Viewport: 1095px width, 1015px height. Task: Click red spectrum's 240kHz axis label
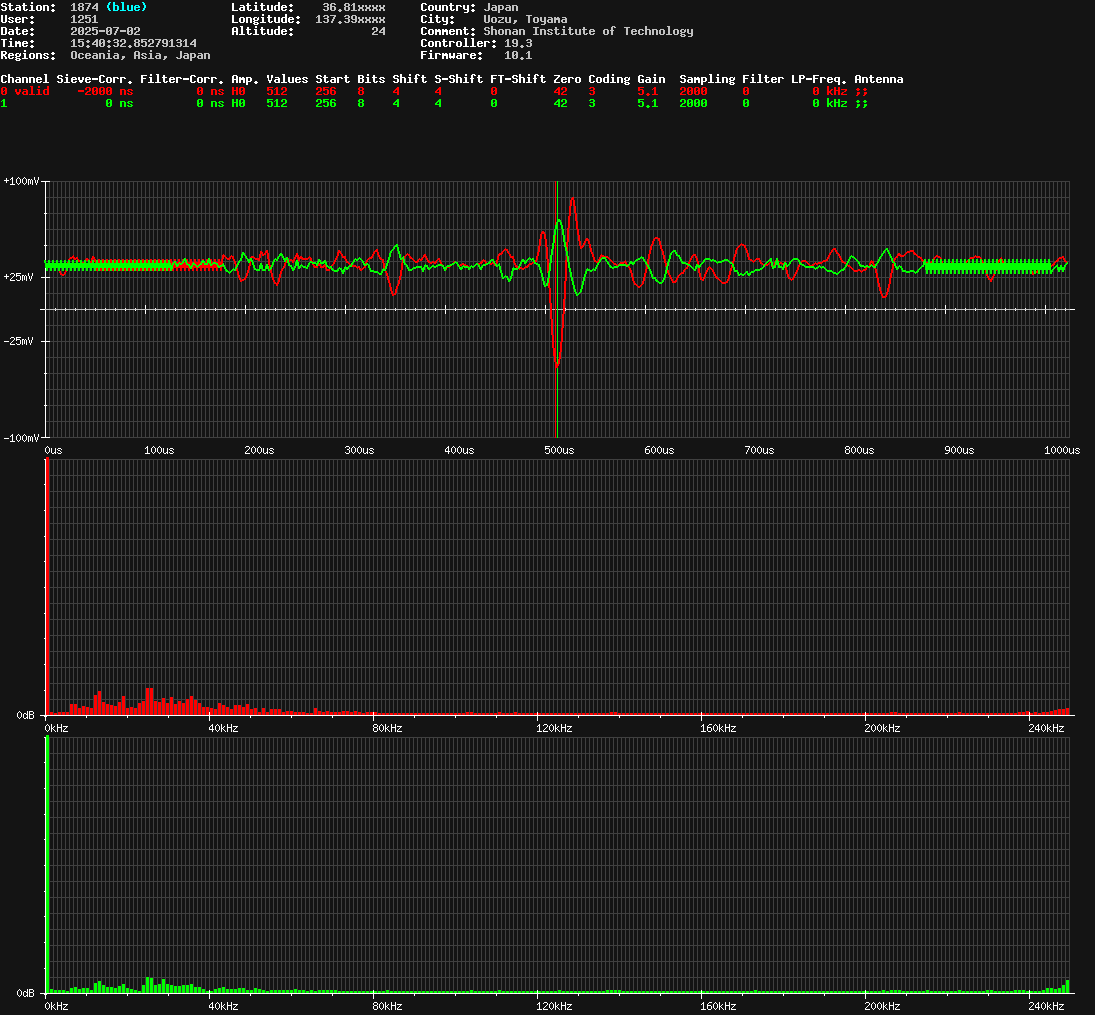coord(1046,728)
